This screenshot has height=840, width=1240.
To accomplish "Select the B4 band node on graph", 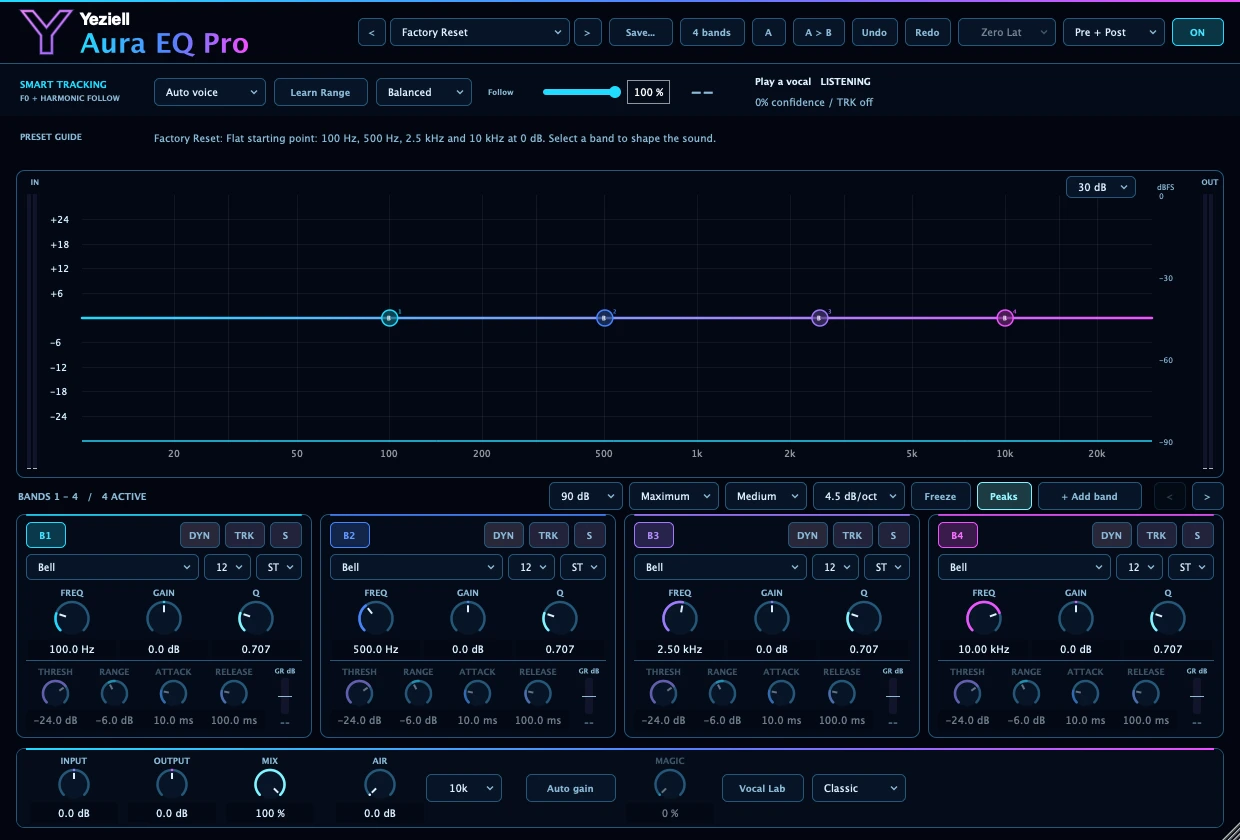I will [1005, 318].
